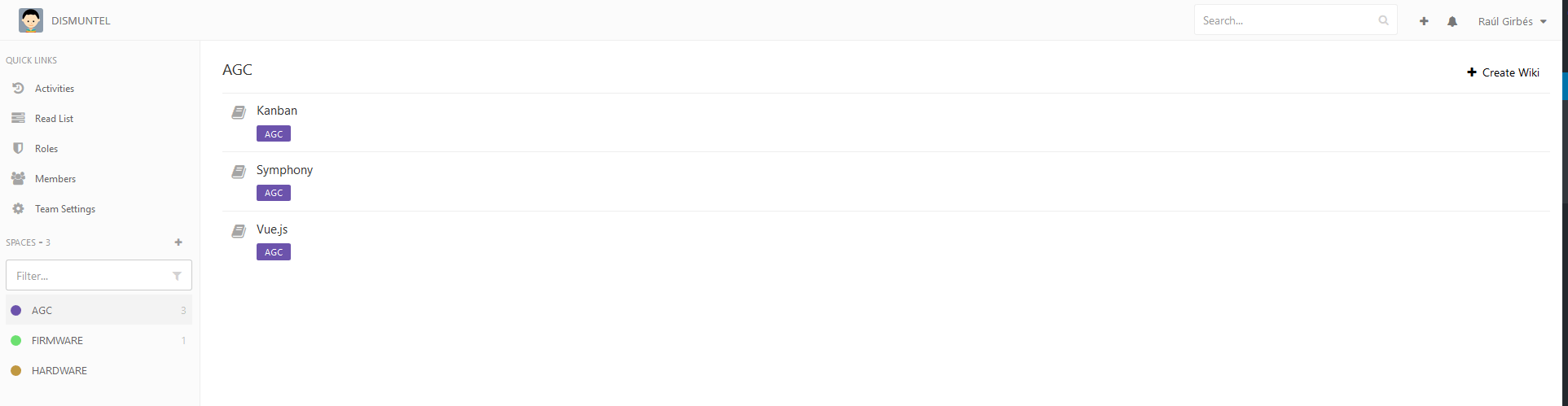Click the filter funnel icon
The width and height of the screenshot is (1568, 406).
pos(177,276)
